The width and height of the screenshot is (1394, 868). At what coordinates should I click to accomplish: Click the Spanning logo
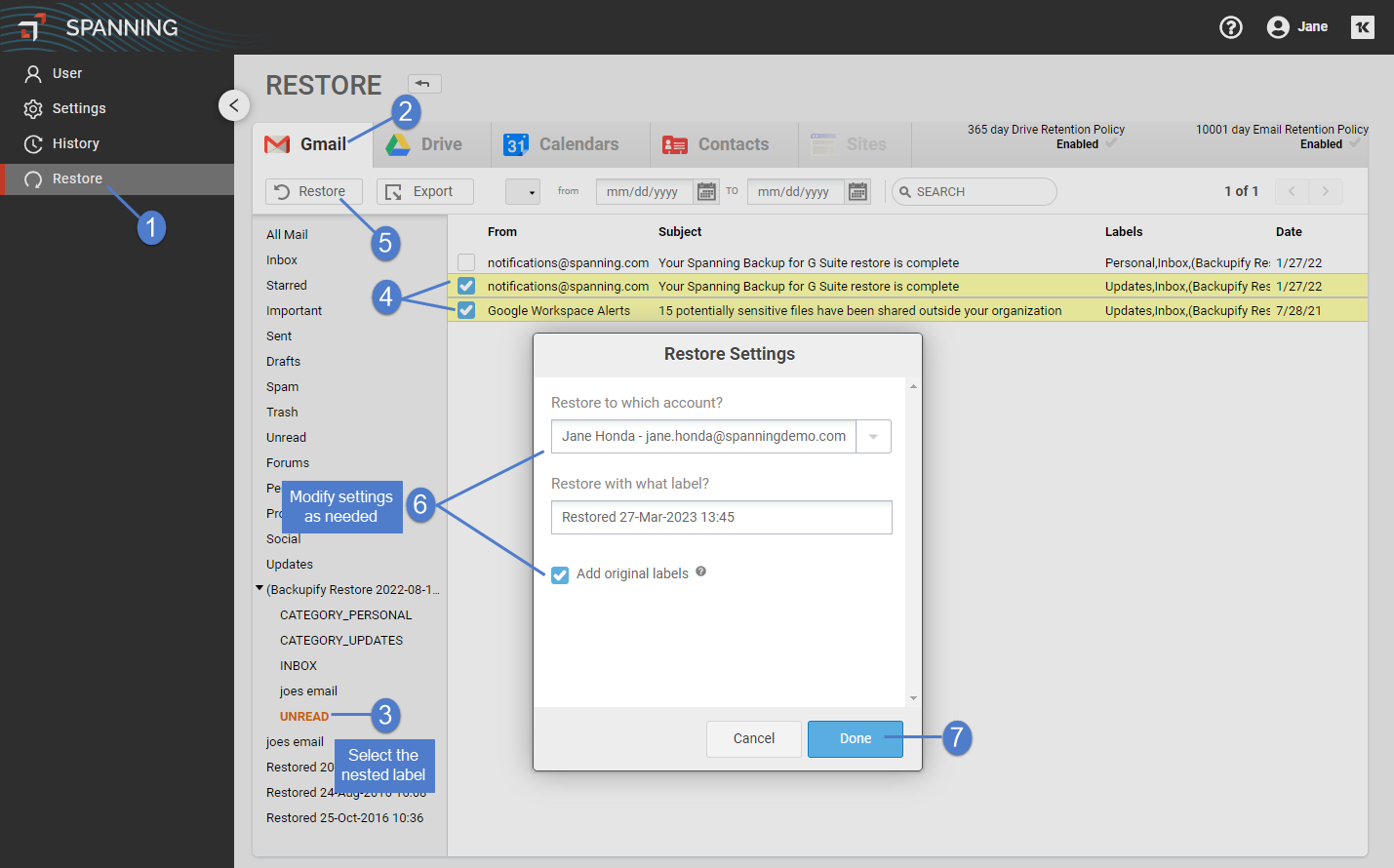[x=99, y=27]
